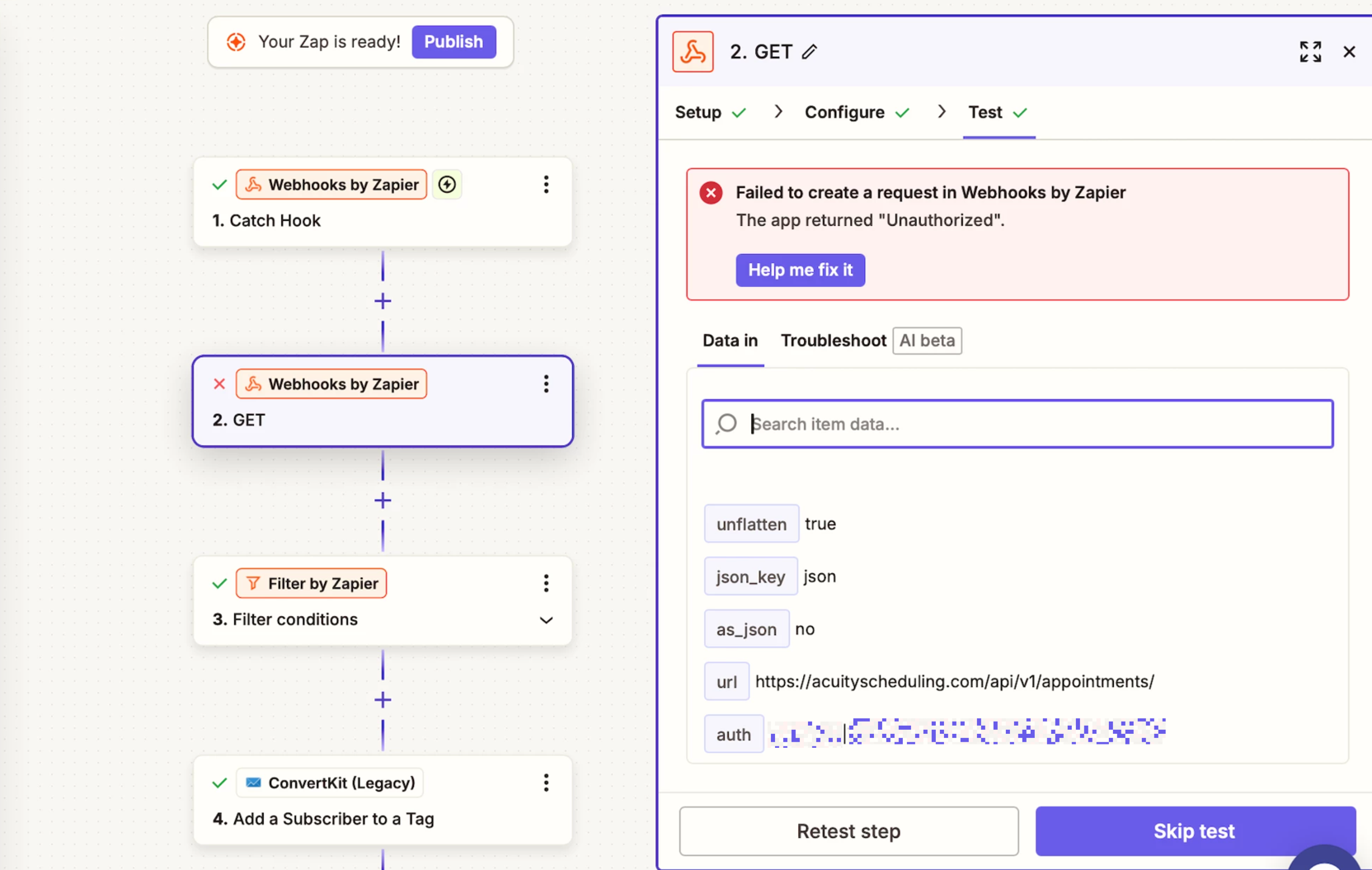Switch to the Setup tab
The height and width of the screenshot is (870, 1372).
(710, 112)
